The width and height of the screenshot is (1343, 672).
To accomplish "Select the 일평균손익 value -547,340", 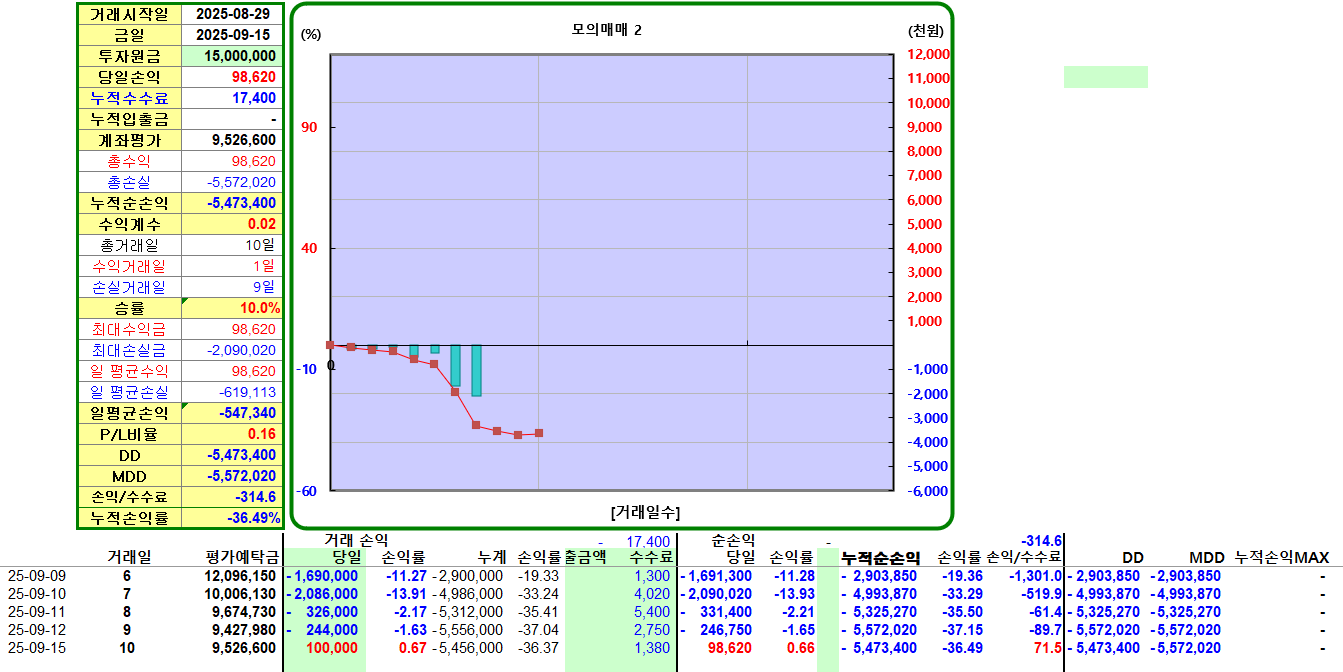I will (232, 413).
